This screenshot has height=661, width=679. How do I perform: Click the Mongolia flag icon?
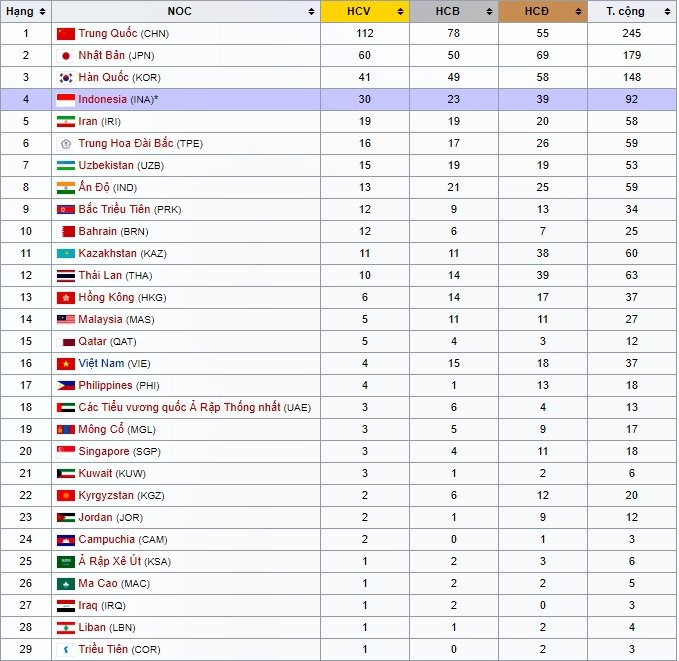coord(66,430)
